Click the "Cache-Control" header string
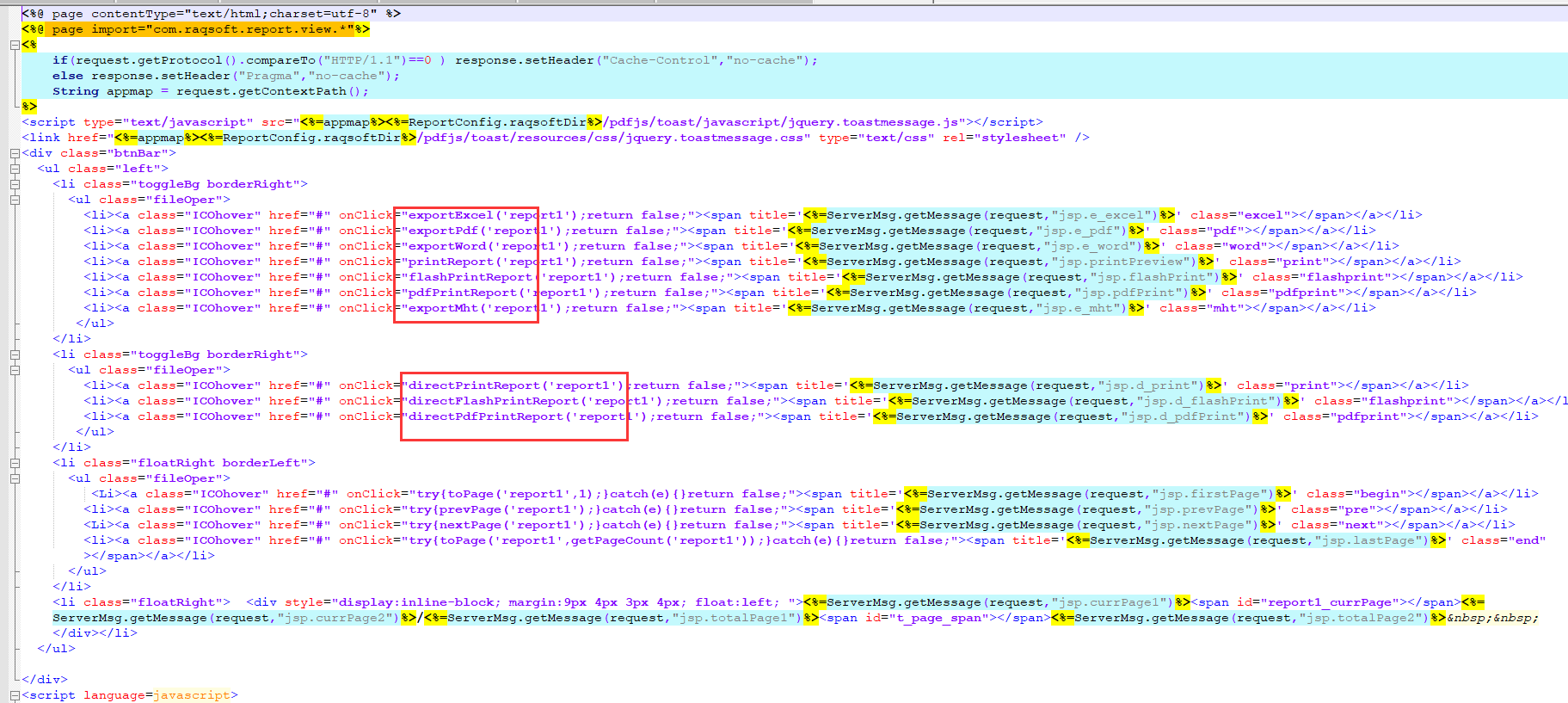This screenshot has width=1568, height=703. tap(660, 60)
